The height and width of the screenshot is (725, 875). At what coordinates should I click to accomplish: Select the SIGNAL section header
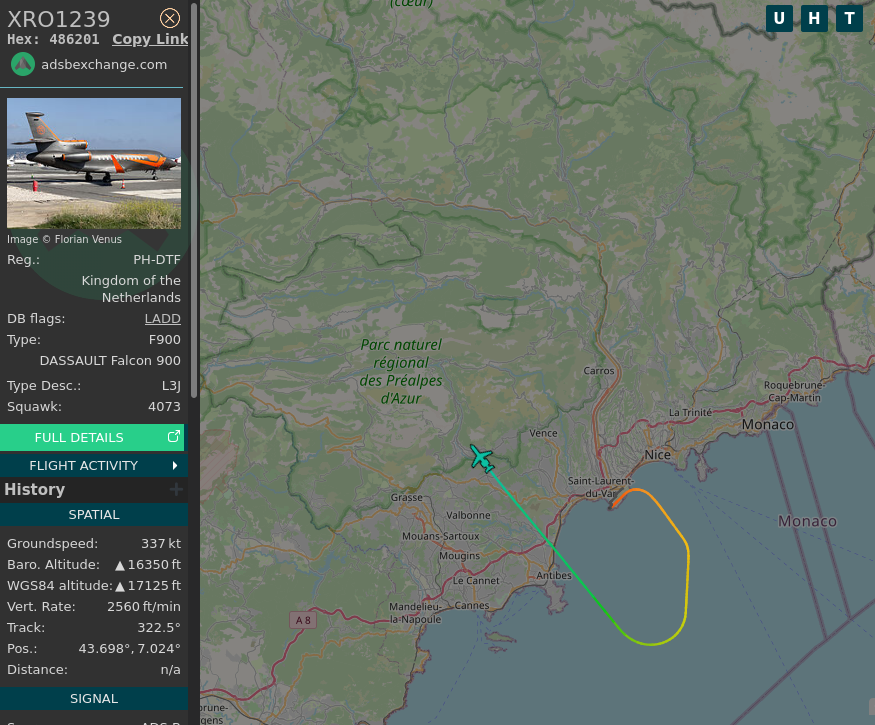point(94,699)
